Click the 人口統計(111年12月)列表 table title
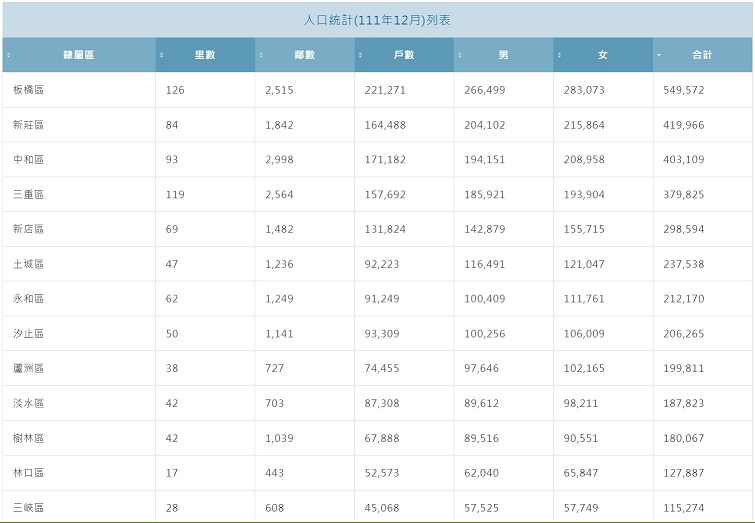 click(x=377, y=20)
